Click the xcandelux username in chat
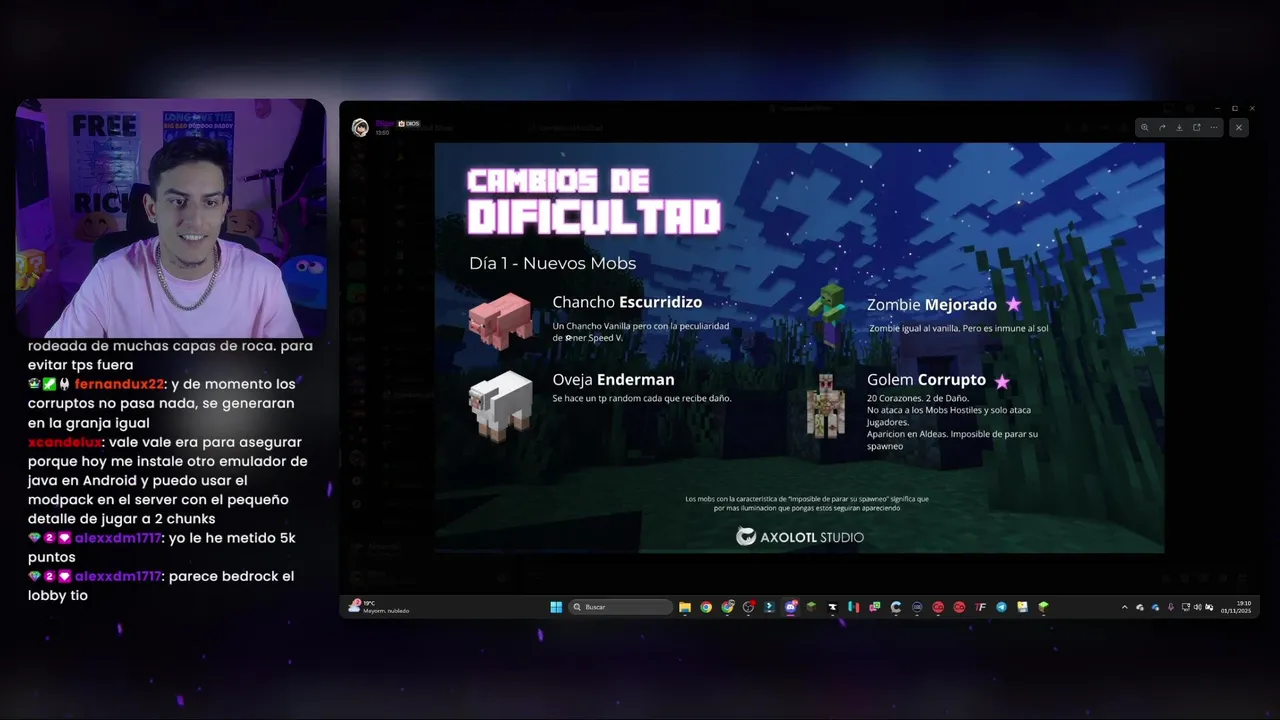 tap(65, 442)
